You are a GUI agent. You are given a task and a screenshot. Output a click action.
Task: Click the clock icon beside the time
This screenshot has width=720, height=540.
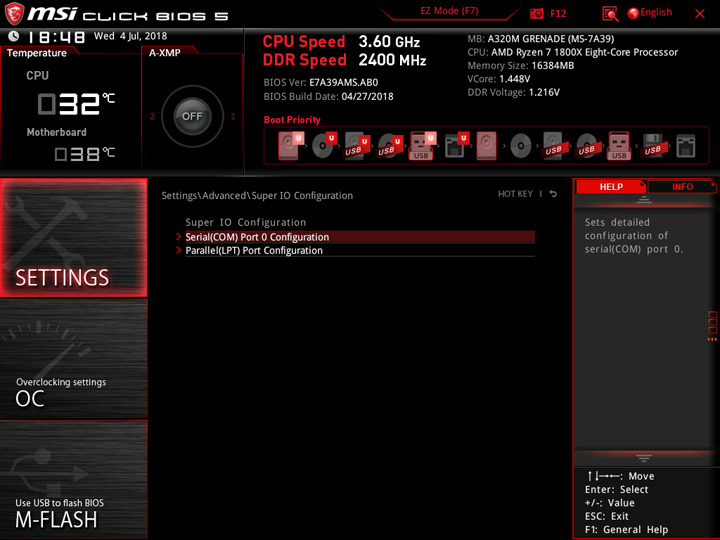tap(13, 36)
